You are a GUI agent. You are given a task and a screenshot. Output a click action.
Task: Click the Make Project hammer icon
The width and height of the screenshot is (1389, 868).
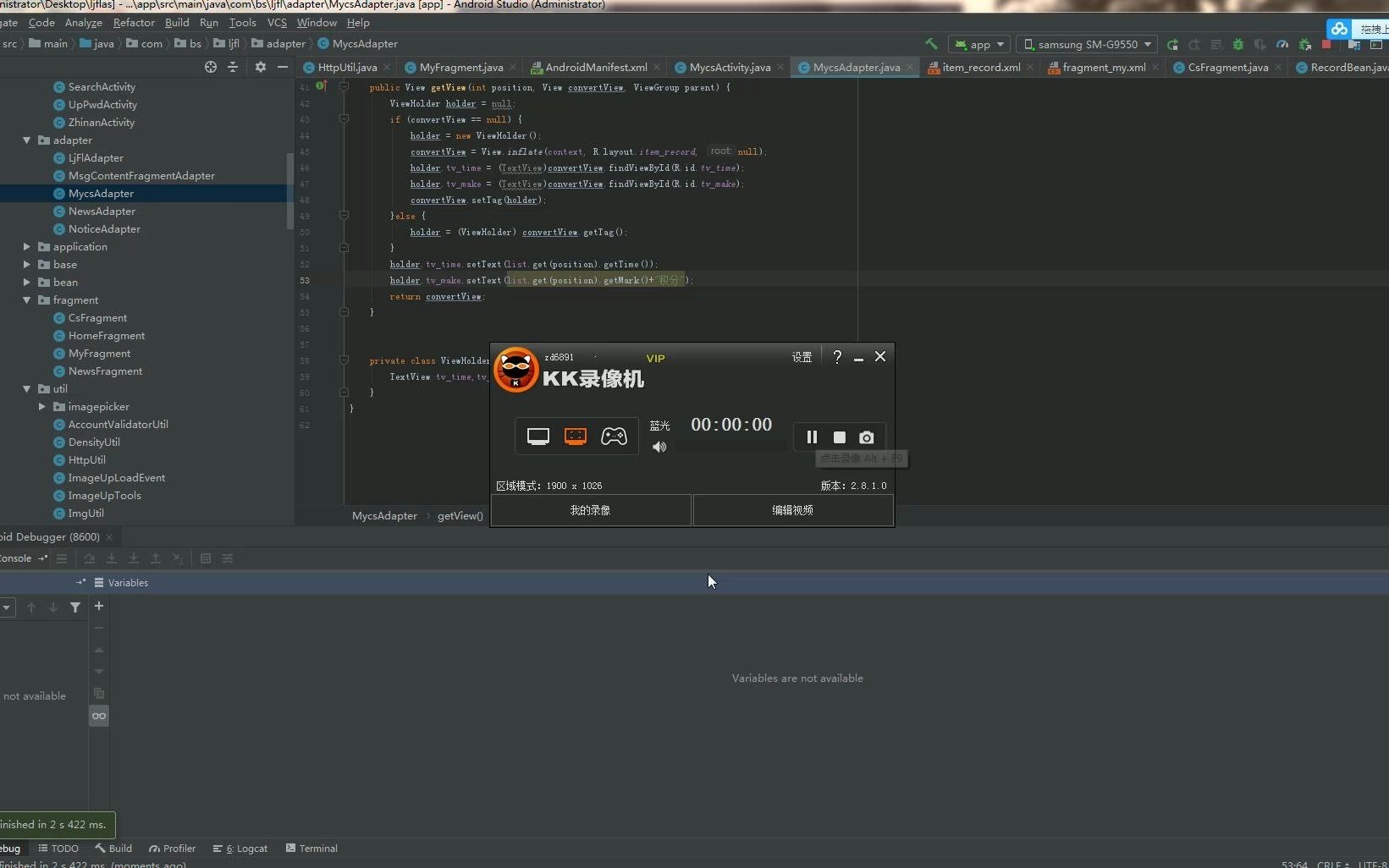click(931, 44)
